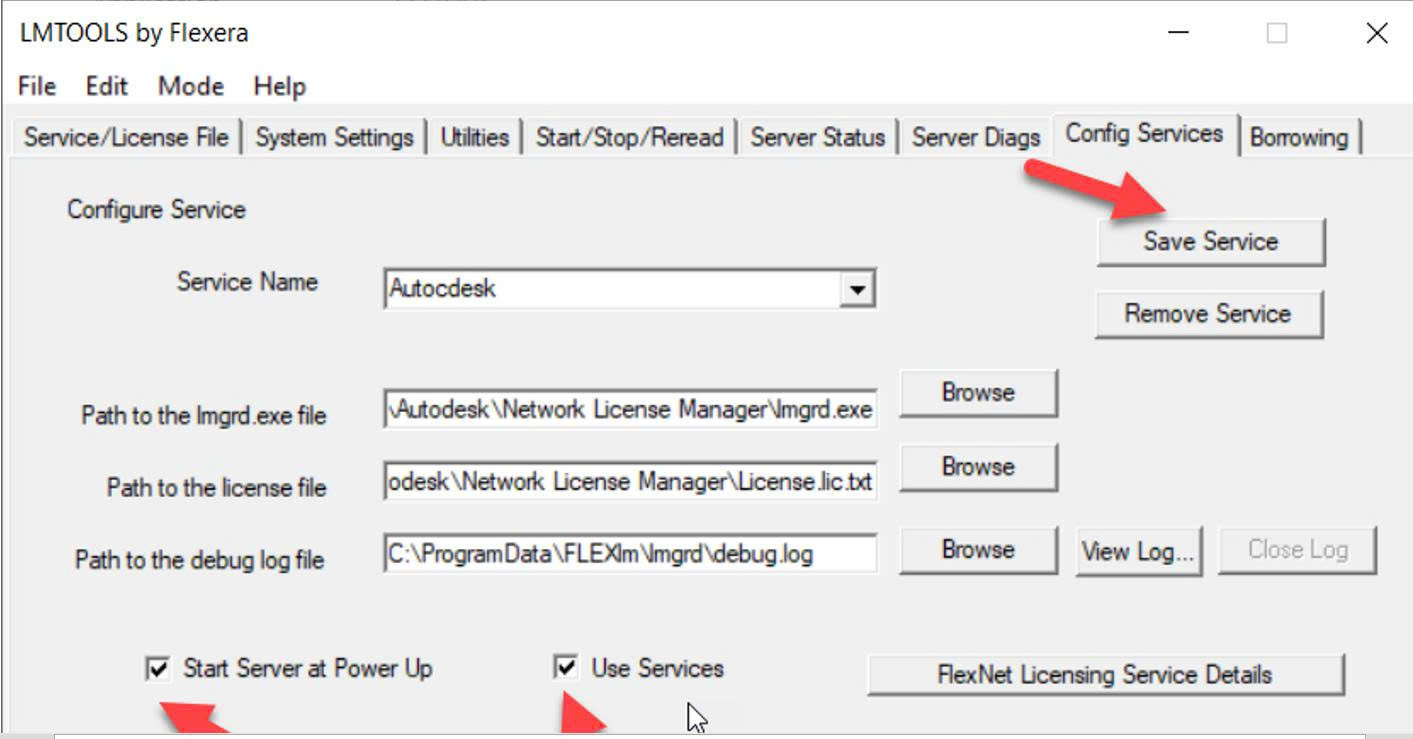Open FlexNet Licensing Service Details

point(1105,675)
